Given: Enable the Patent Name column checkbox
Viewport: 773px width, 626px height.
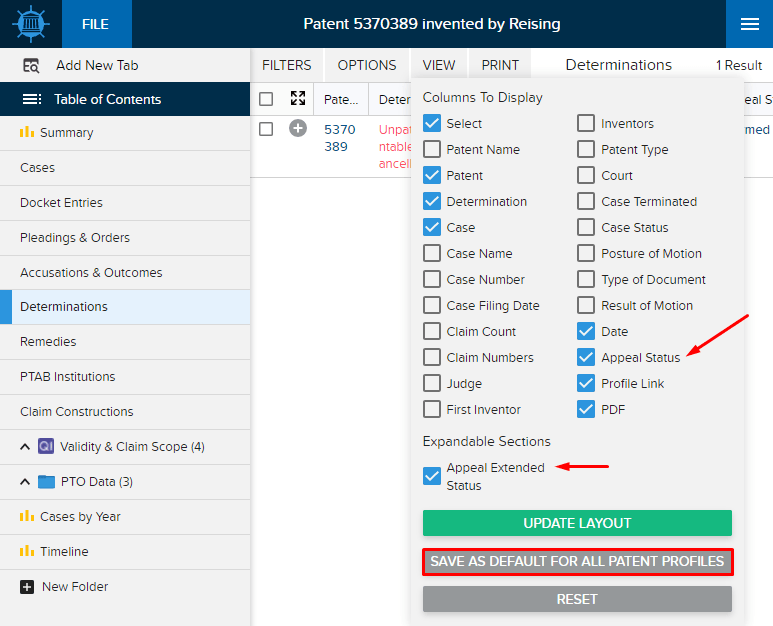Looking at the screenshot, I should [x=432, y=149].
